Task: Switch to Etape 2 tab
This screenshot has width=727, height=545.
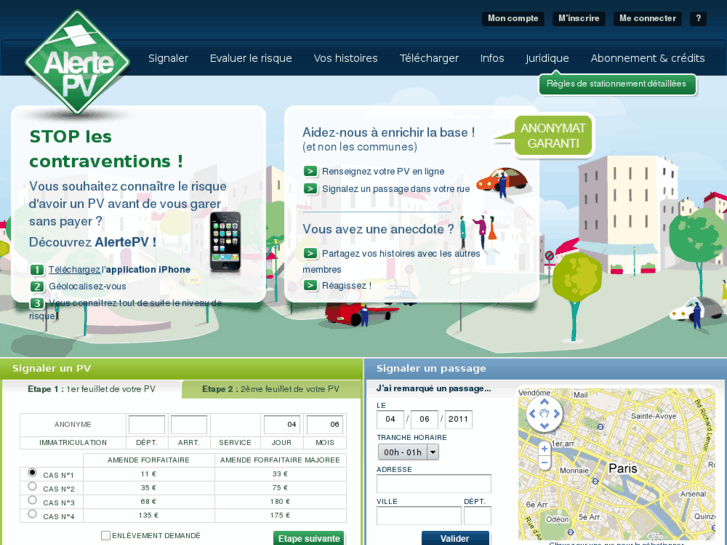Action: pos(271,389)
